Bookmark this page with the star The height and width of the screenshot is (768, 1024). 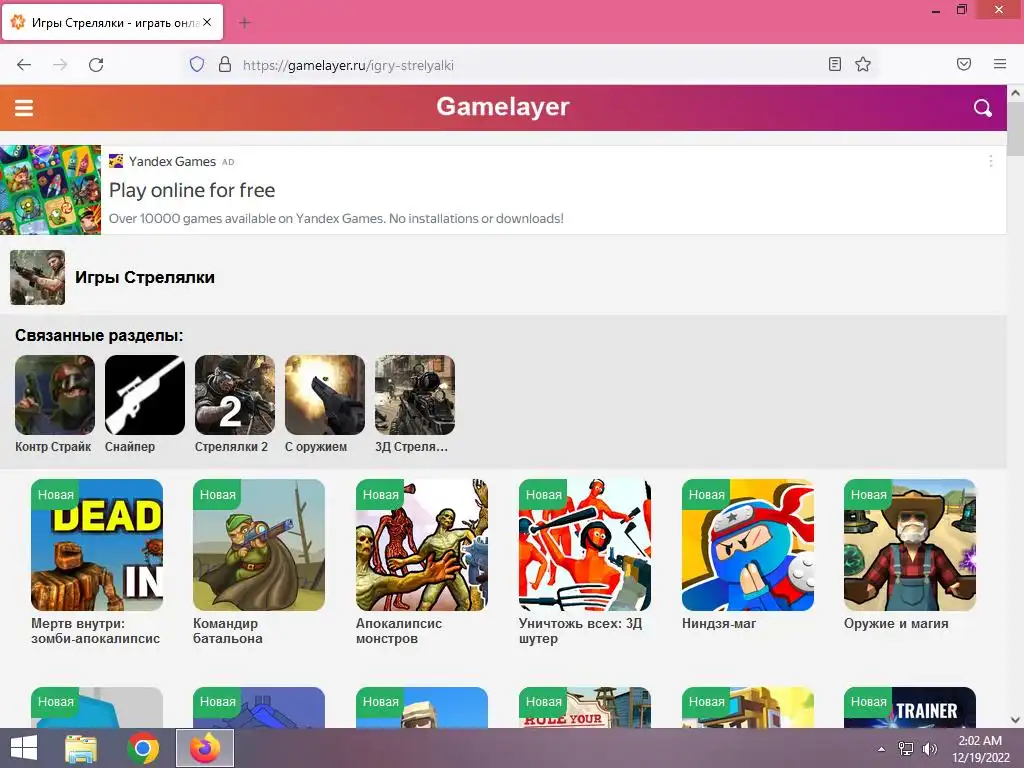point(863,64)
